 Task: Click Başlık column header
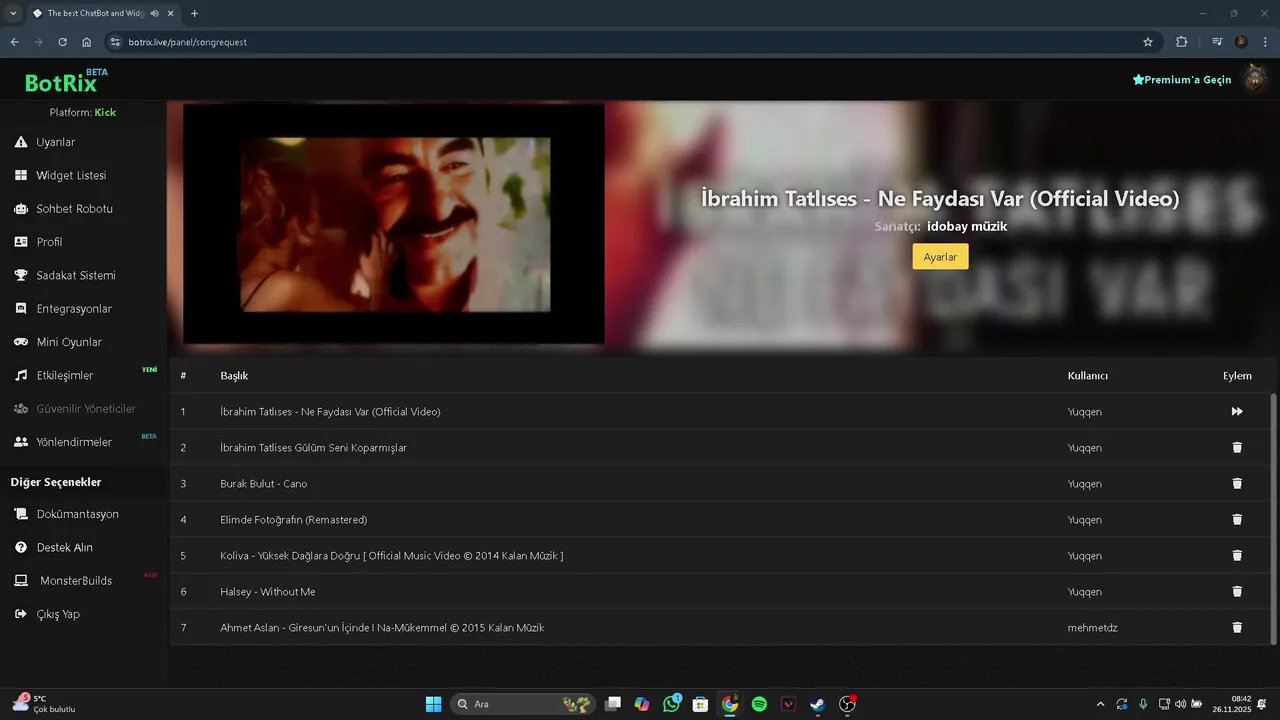234,375
